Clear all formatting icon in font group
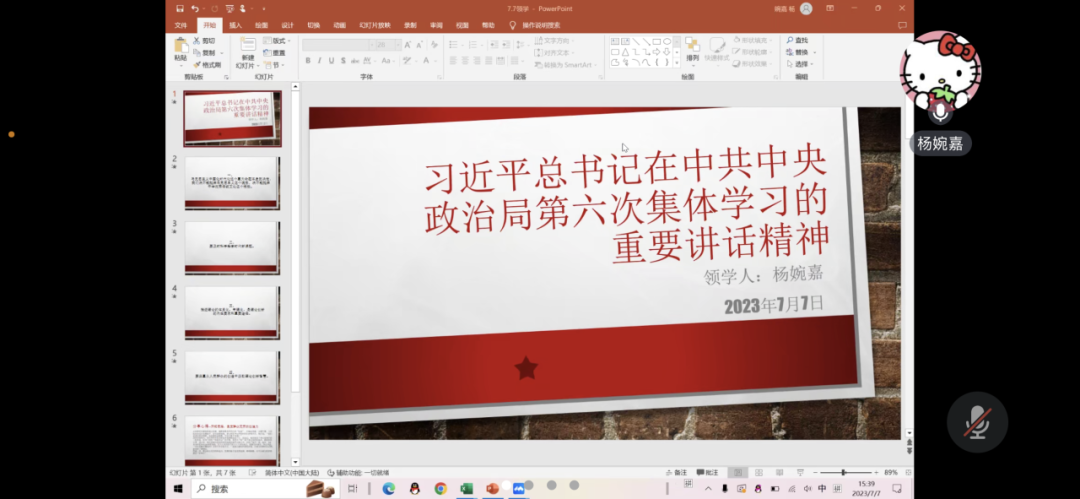Viewport: 1080px width, 499px height. tap(434, 44)
